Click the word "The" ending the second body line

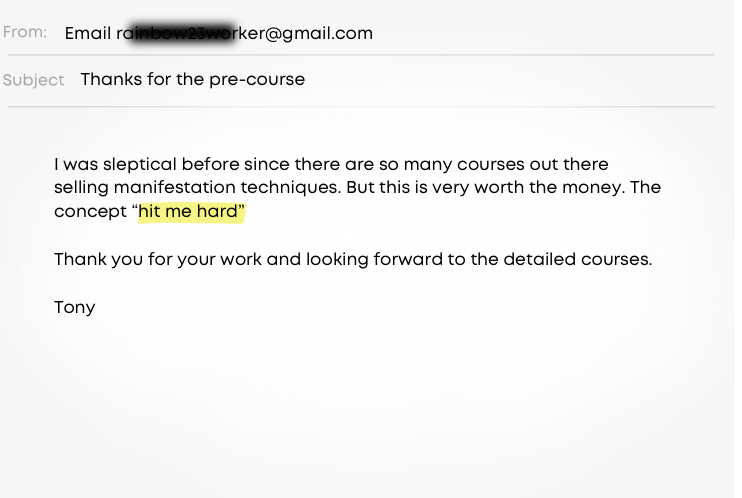646,187
